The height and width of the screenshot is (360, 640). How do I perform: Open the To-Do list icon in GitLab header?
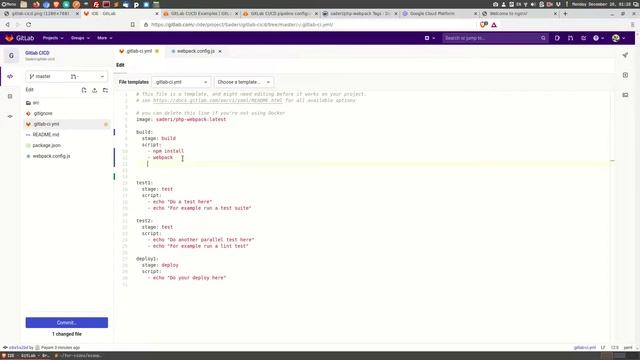coord(584,38)
